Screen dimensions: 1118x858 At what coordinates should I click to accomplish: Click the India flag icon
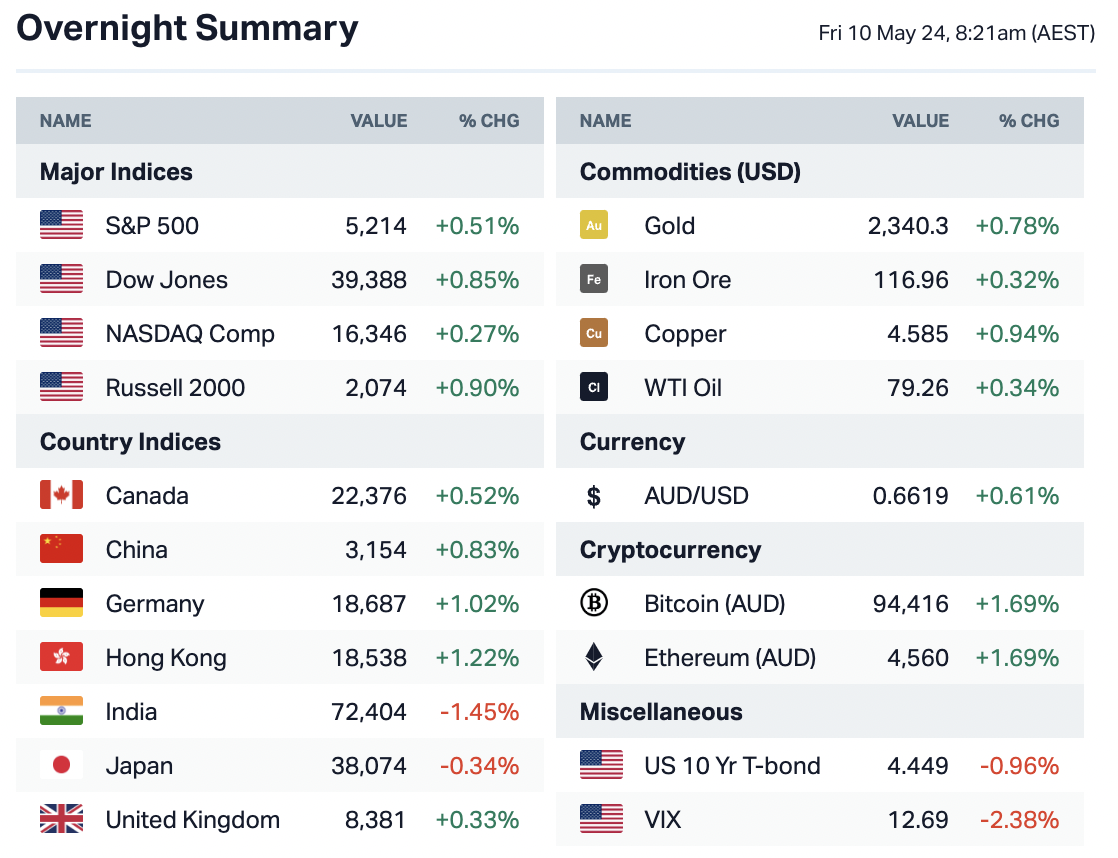(x=61, y=712)
